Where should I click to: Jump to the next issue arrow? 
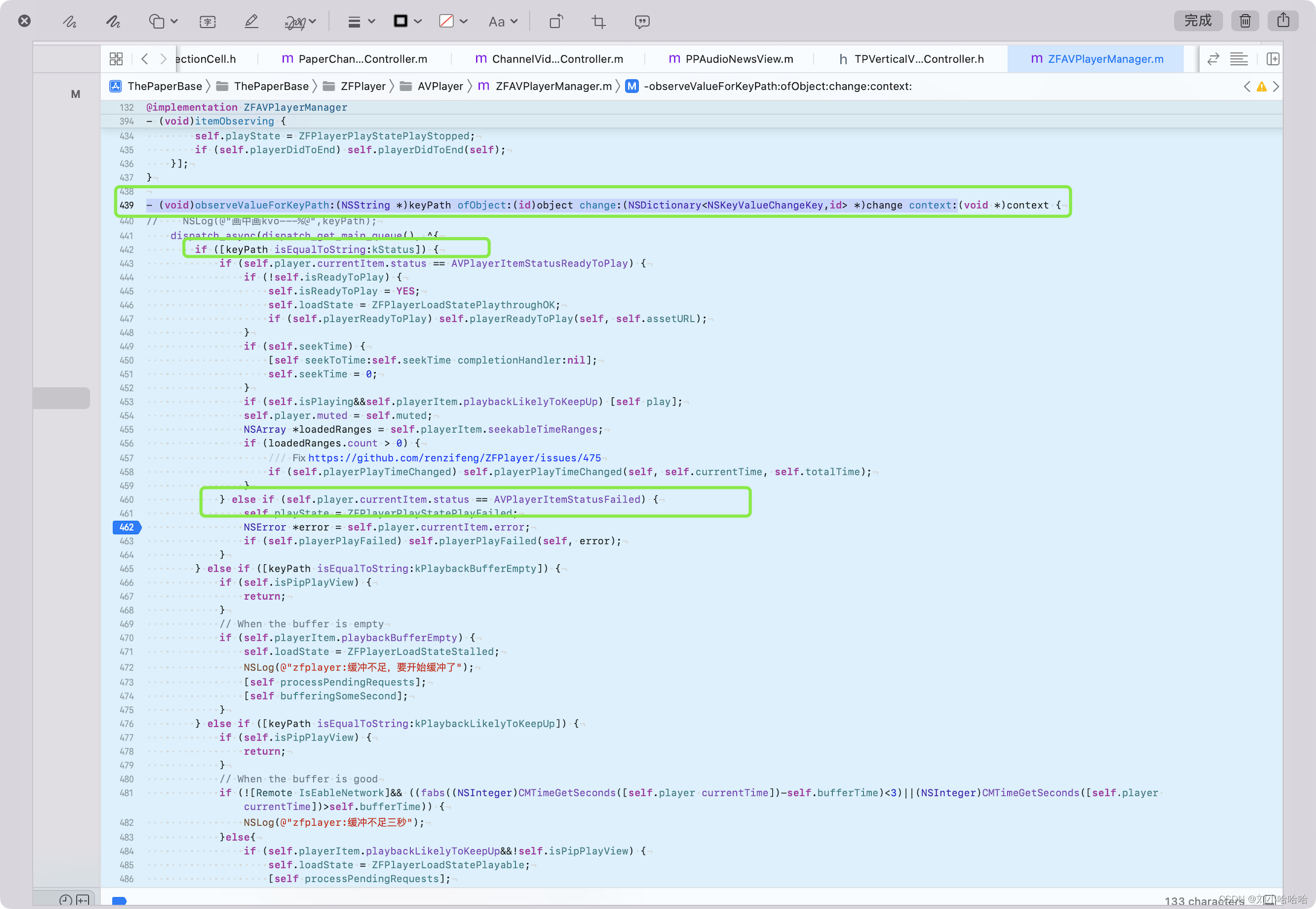(x=1275, y=86)
